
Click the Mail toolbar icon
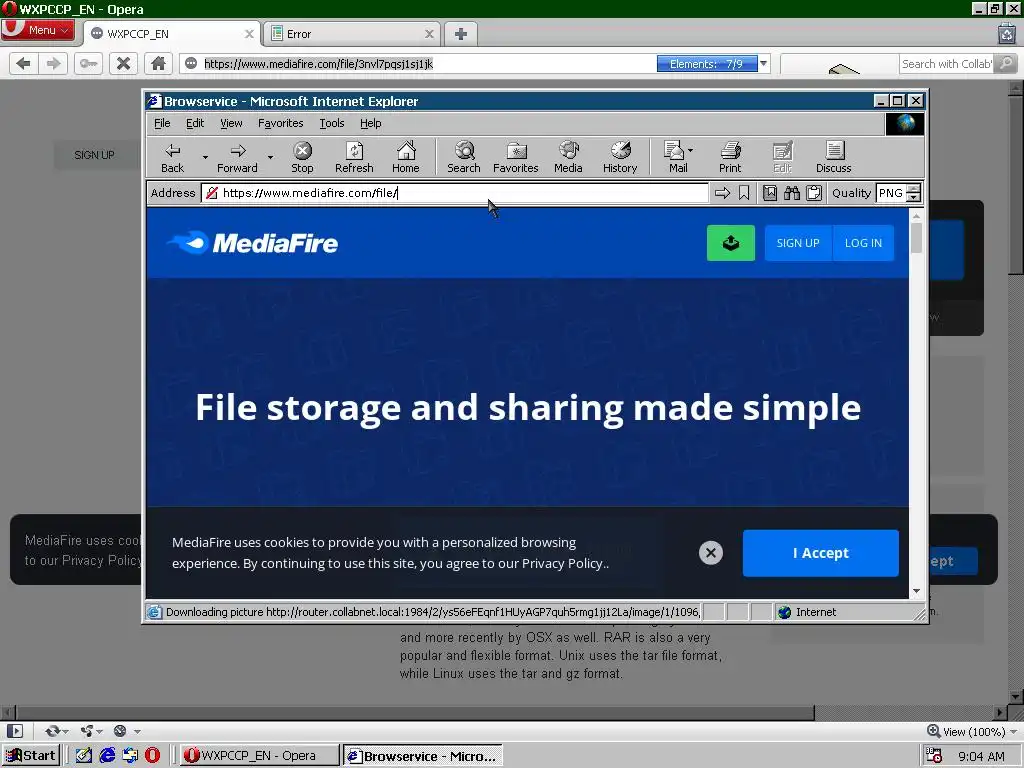pos(675,158)
